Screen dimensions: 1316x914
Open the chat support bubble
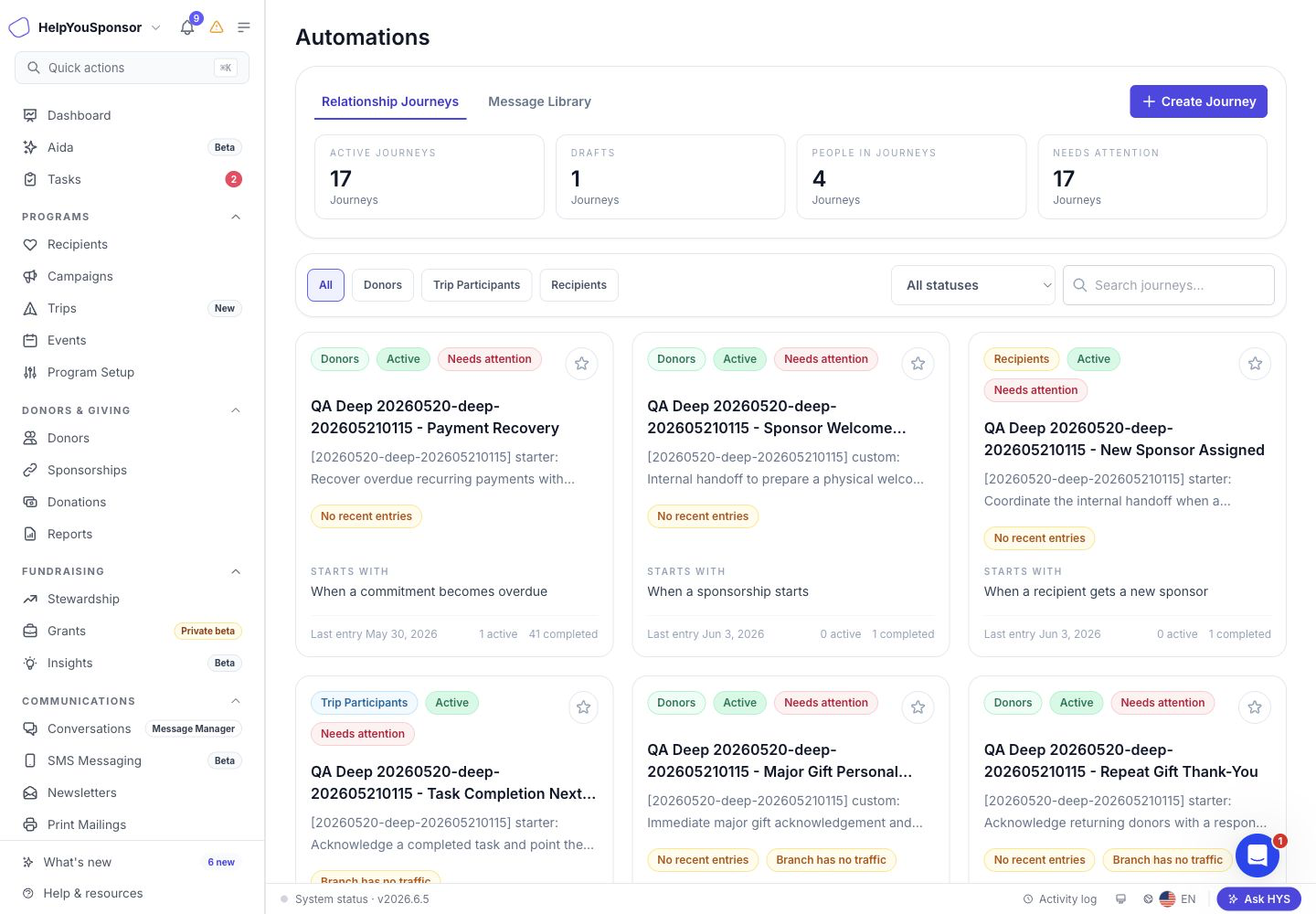point(1258,856)
